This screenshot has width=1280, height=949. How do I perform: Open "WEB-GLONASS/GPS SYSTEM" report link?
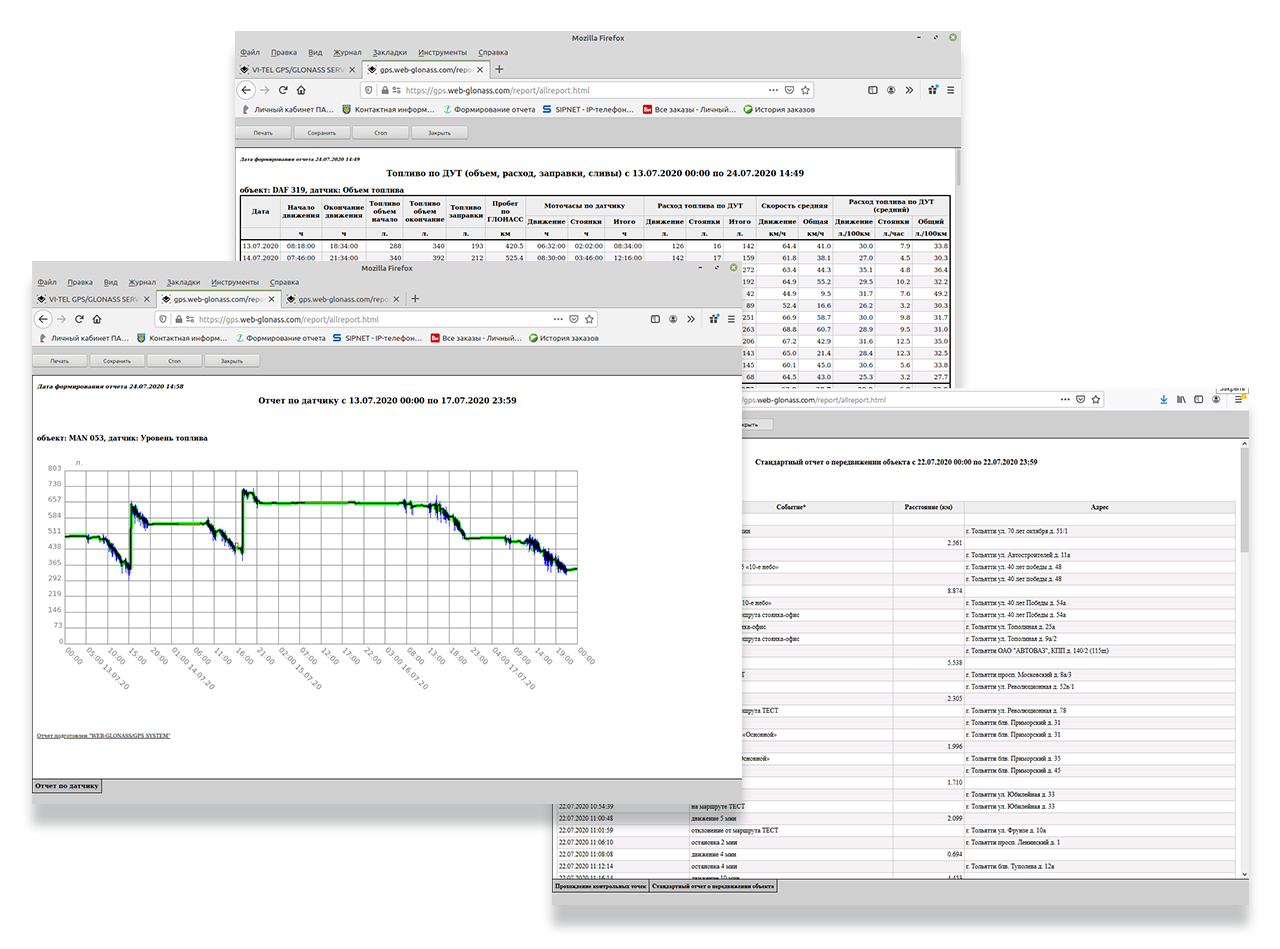click(x=103, y=735)
